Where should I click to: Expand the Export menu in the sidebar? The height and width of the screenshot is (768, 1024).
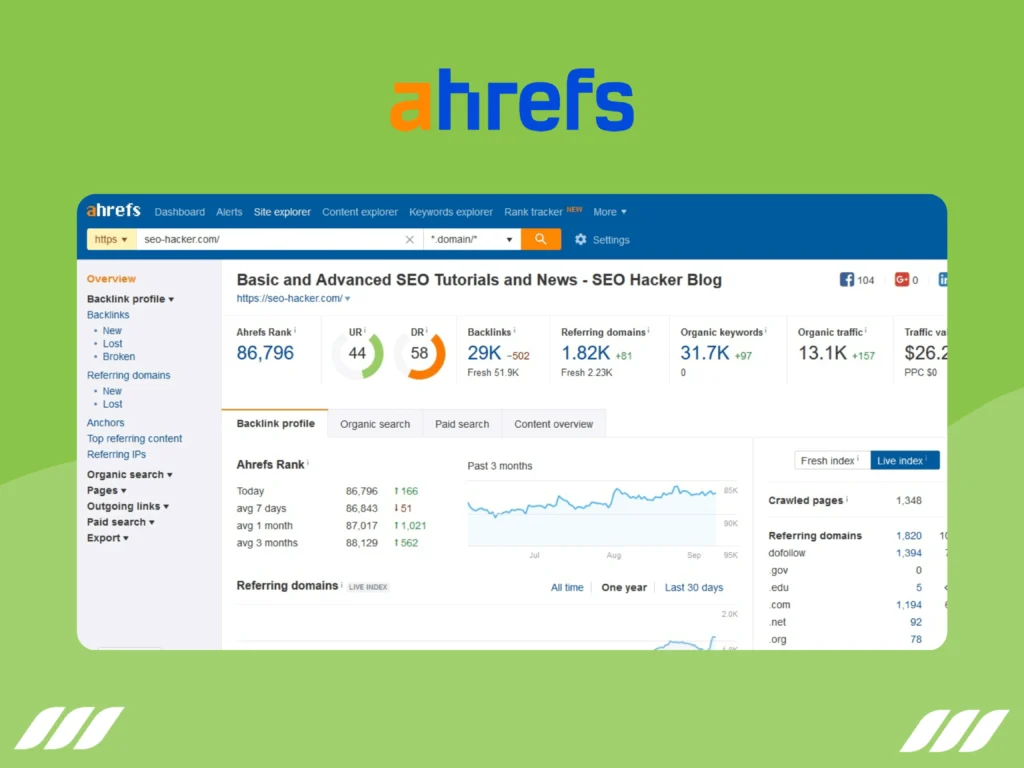[106, 538]
